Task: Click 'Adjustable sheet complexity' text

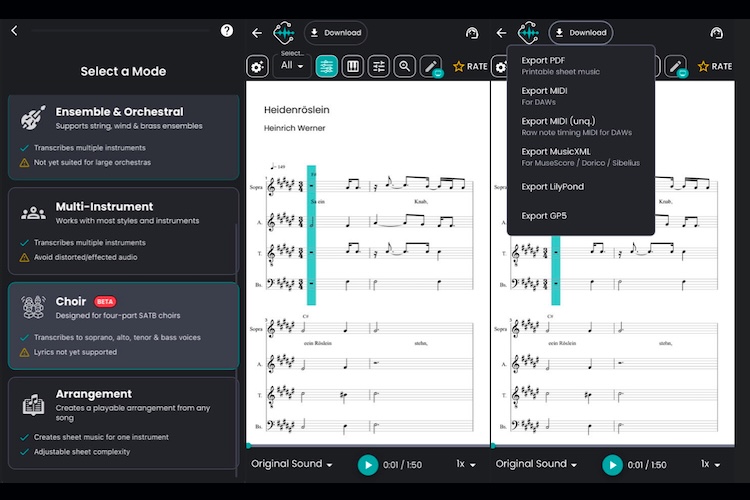Action: click(x=82, y=452)
